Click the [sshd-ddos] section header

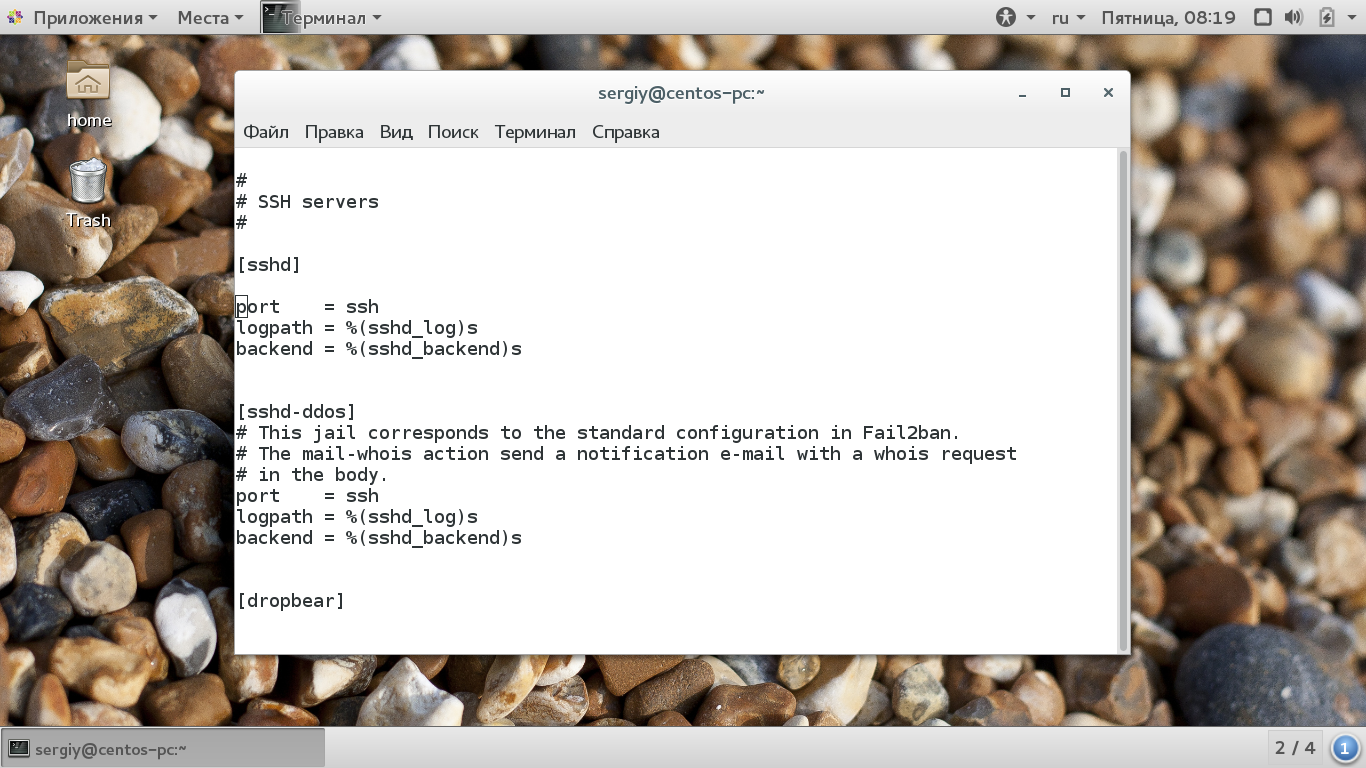(x=296, y=412)
